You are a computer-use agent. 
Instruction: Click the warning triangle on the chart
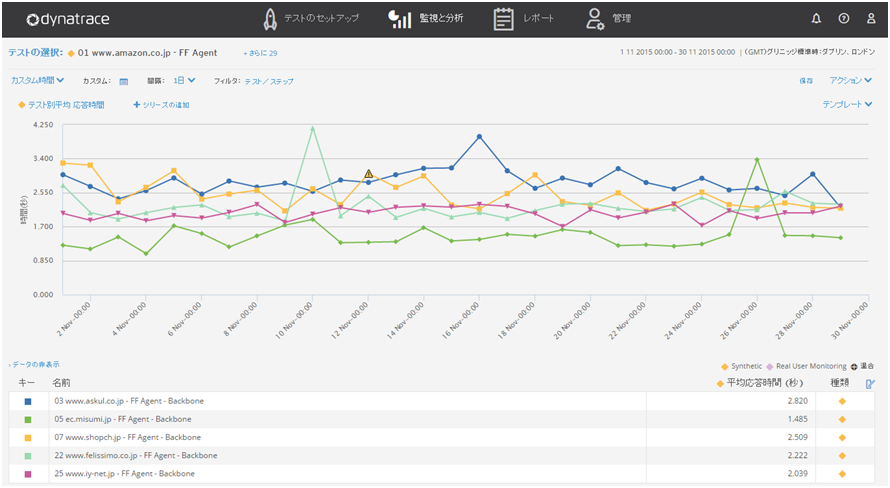(369, 174)
